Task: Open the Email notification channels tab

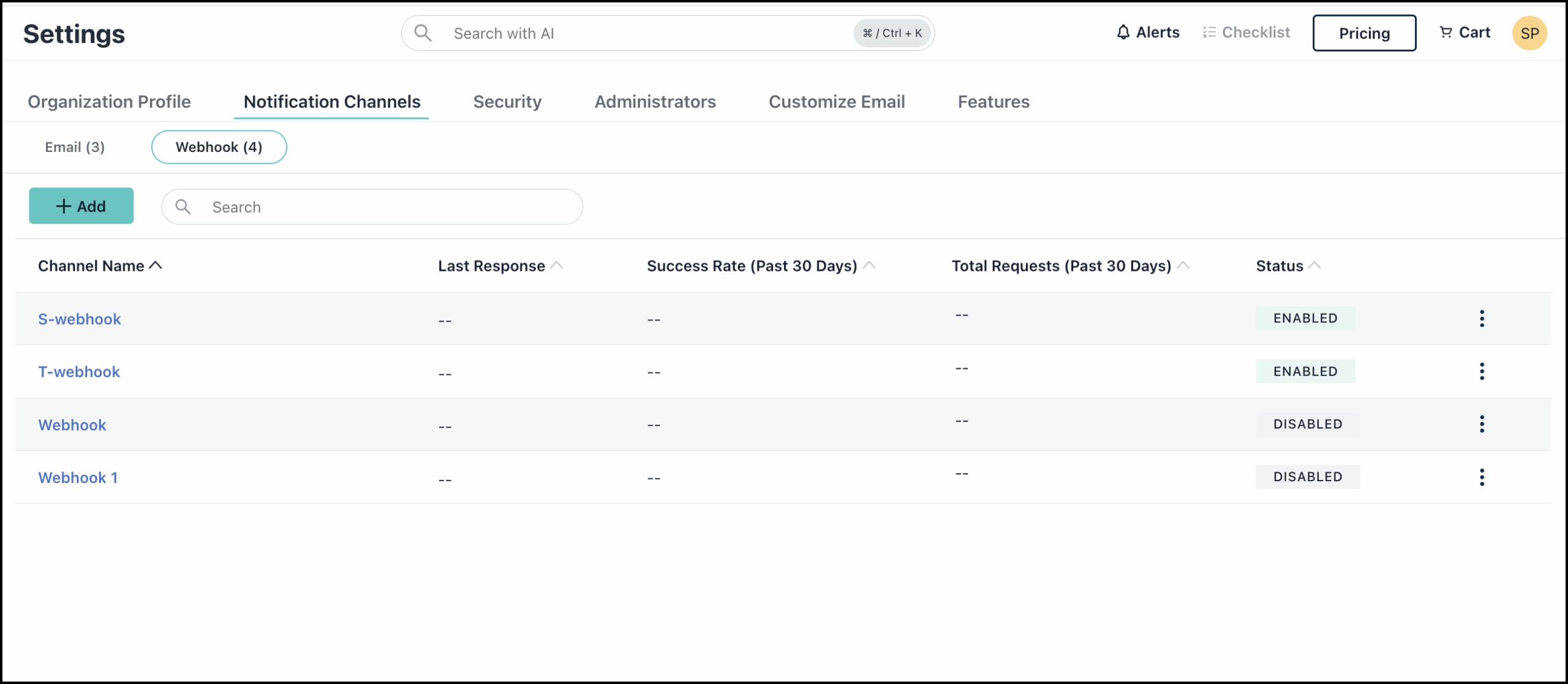Action: (75, 147)
